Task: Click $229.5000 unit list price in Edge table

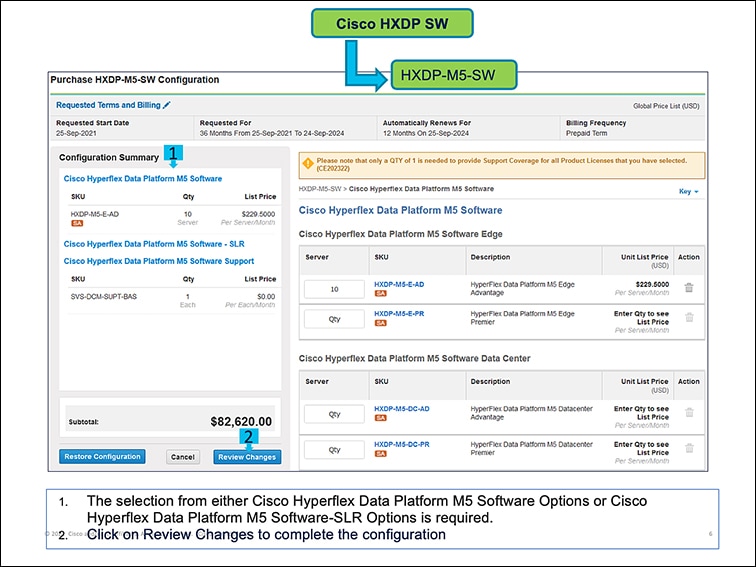Action: click(652, 284)
